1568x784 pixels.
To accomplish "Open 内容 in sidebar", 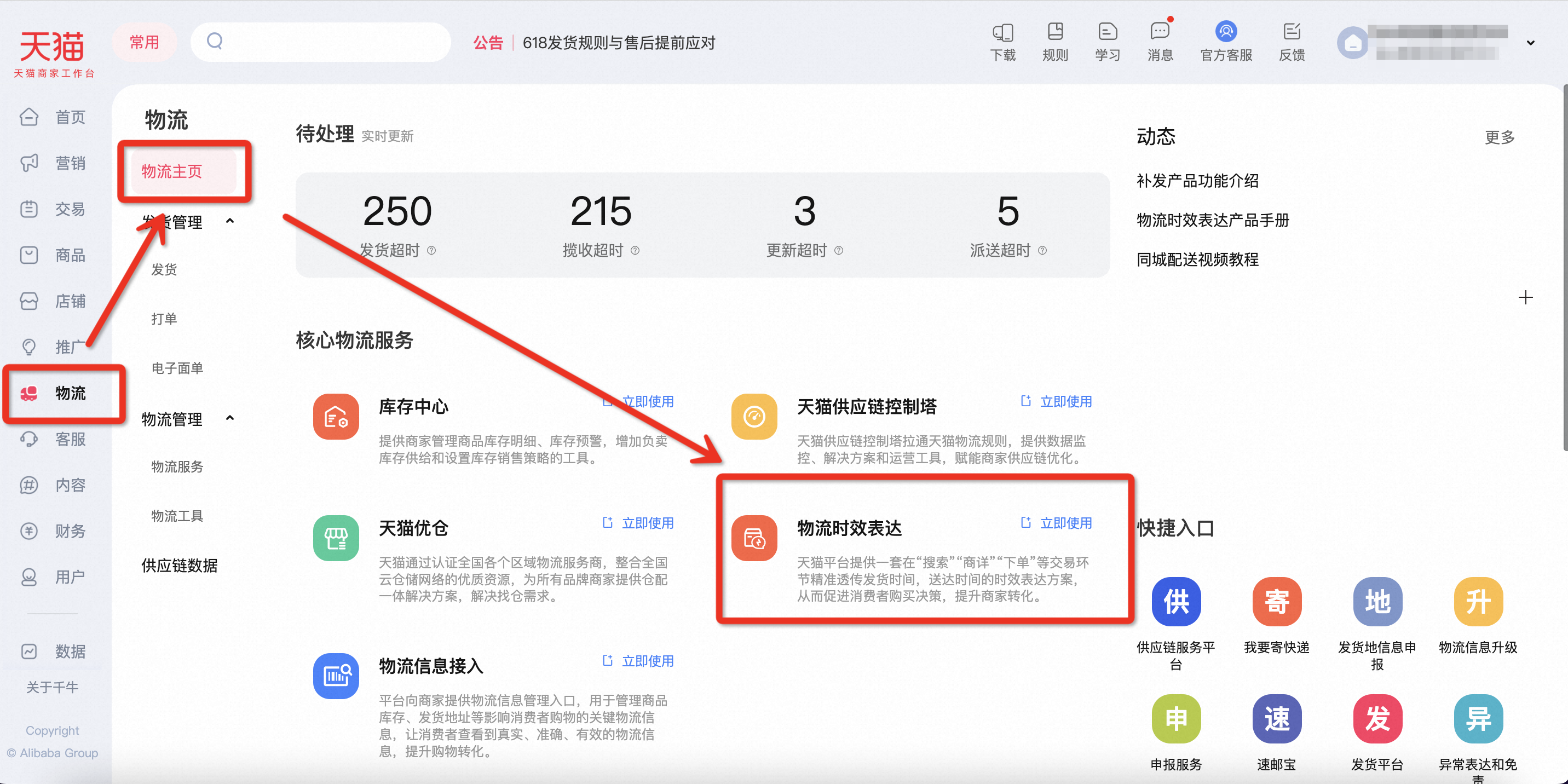I will 54,485.
